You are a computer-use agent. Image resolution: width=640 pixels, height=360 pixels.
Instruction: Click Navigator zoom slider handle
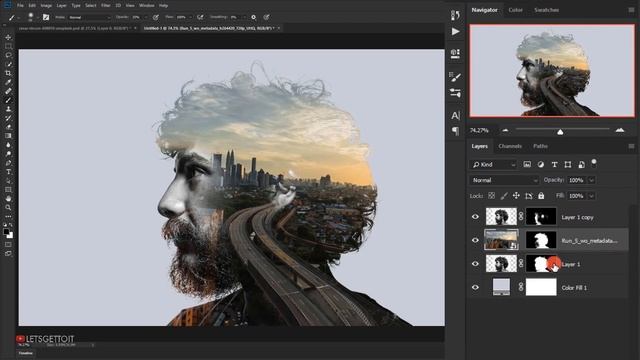coord(560,131)
